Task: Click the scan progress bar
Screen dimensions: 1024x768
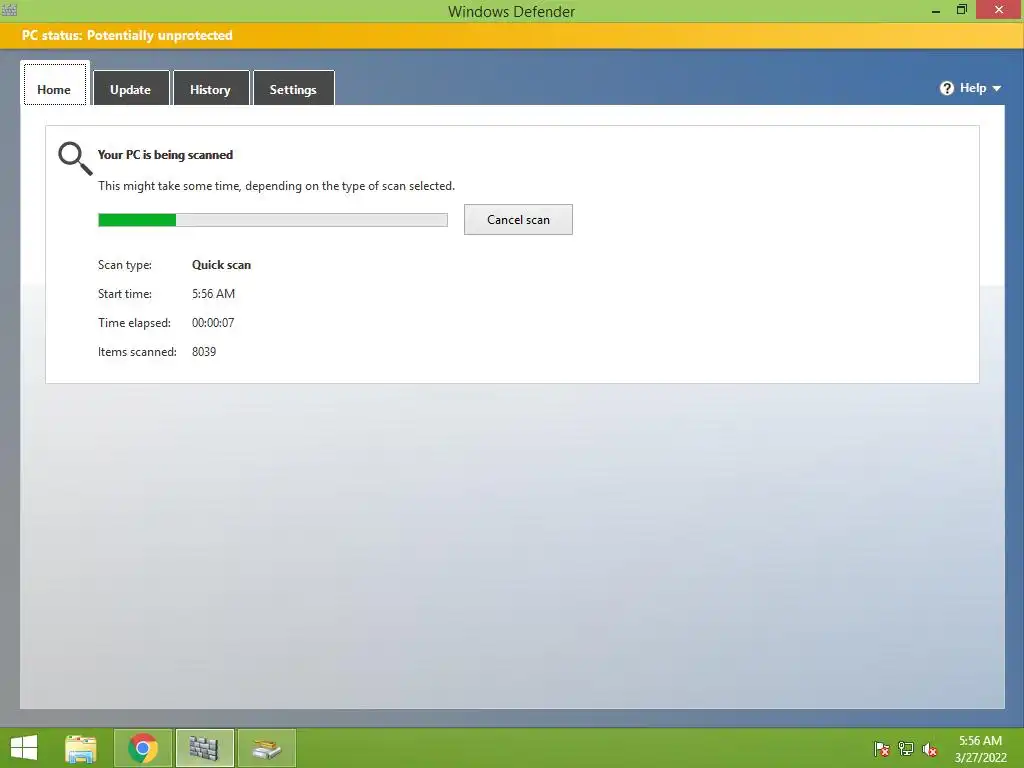Action: [273, 220]
